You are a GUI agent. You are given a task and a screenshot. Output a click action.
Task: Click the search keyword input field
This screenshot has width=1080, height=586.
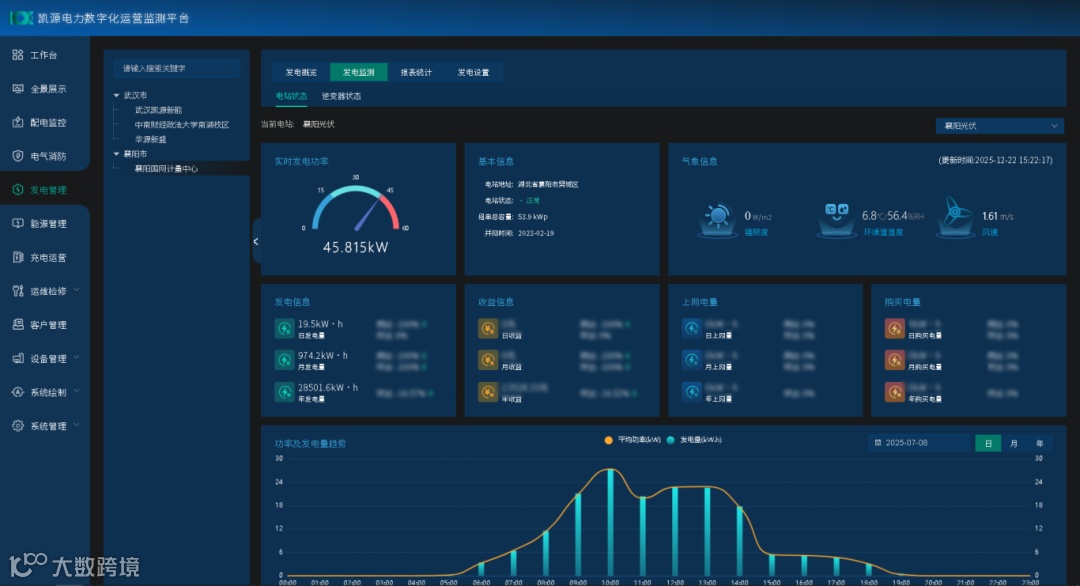pos(177,68)
